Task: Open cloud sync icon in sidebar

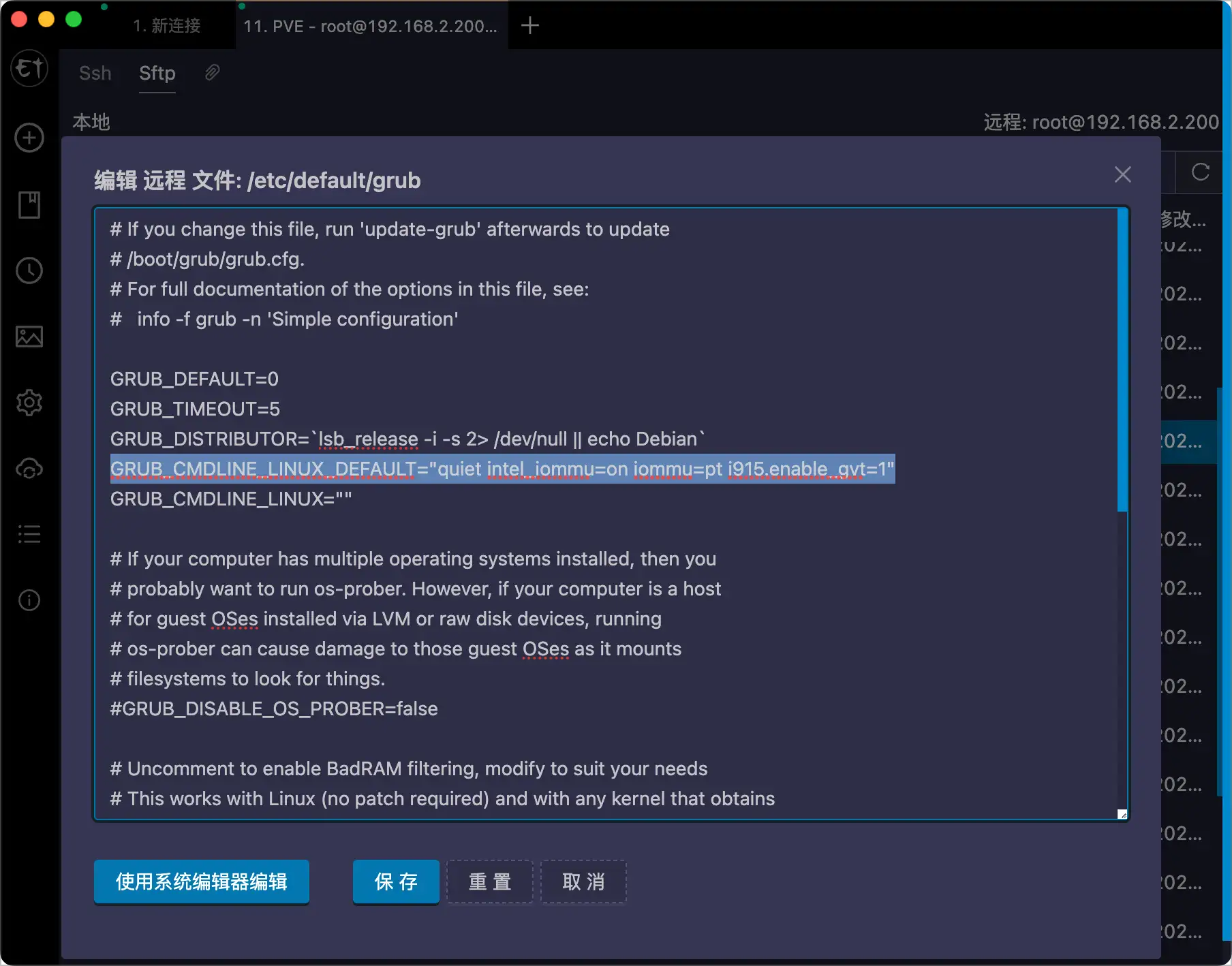Action: [x=29, y=469]
